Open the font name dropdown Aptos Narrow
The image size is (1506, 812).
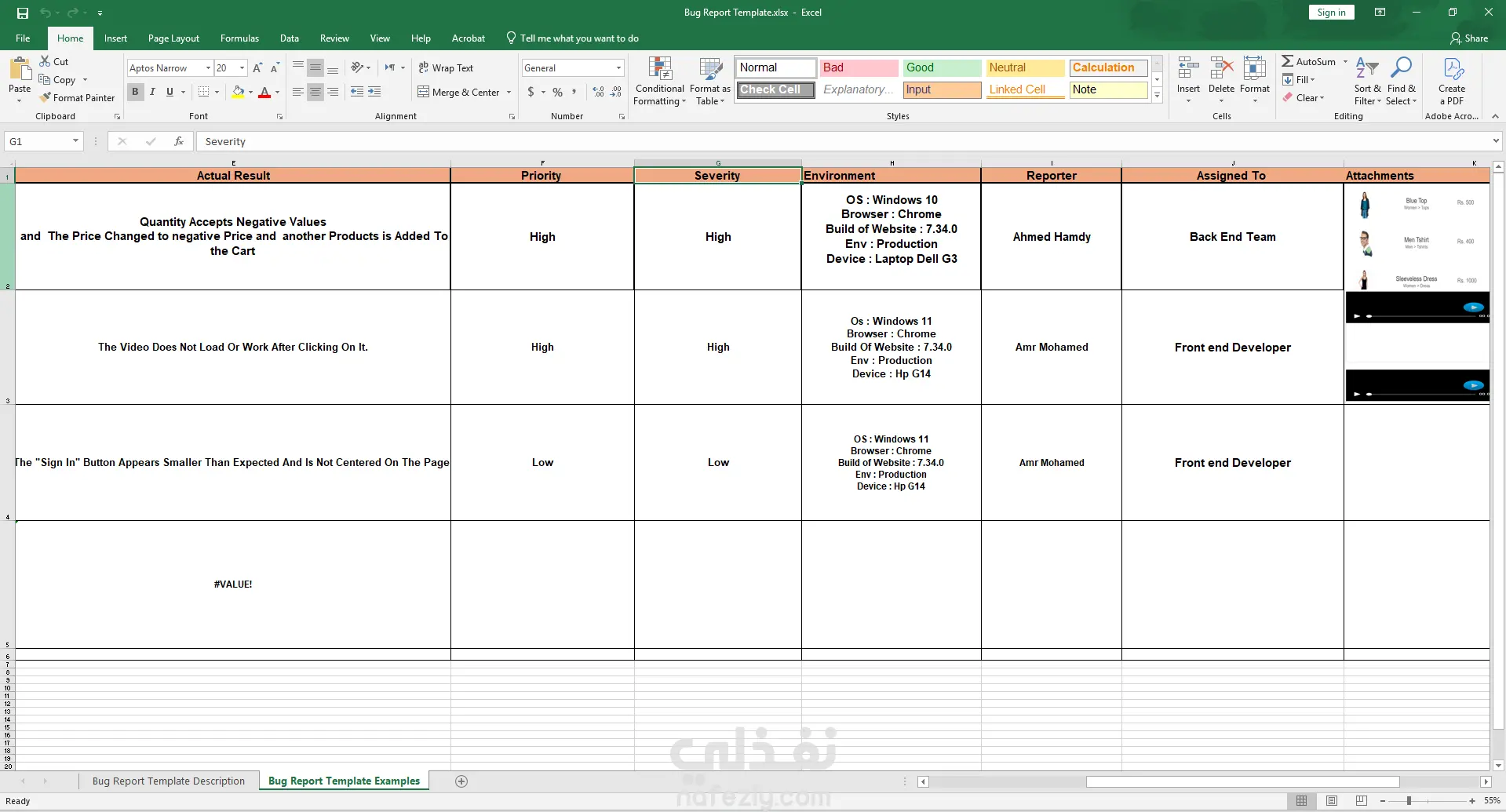click(208, 68)
